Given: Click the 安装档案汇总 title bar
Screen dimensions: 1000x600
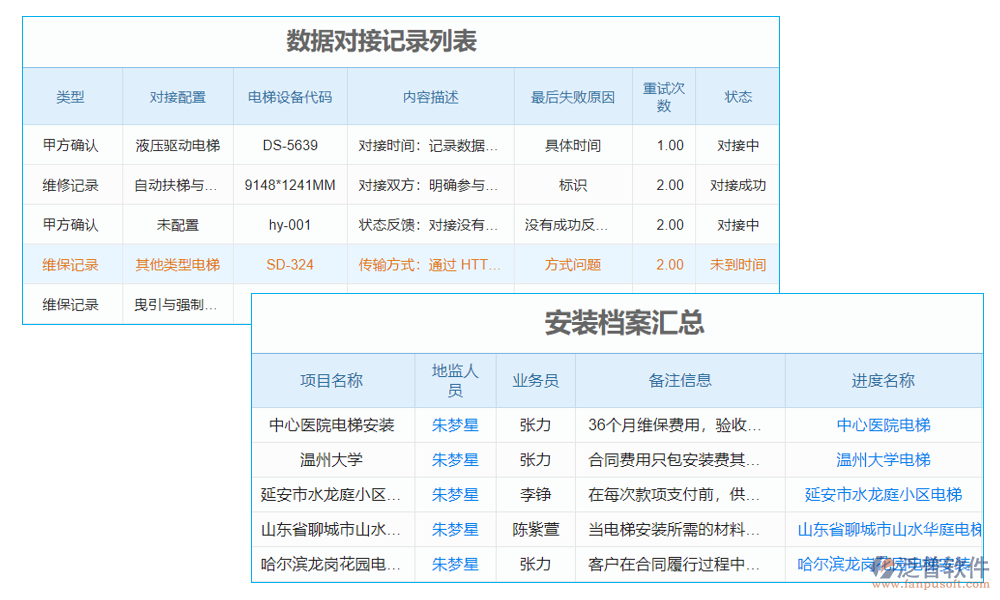Looking at the screenshot, I should tap(625, 325).
